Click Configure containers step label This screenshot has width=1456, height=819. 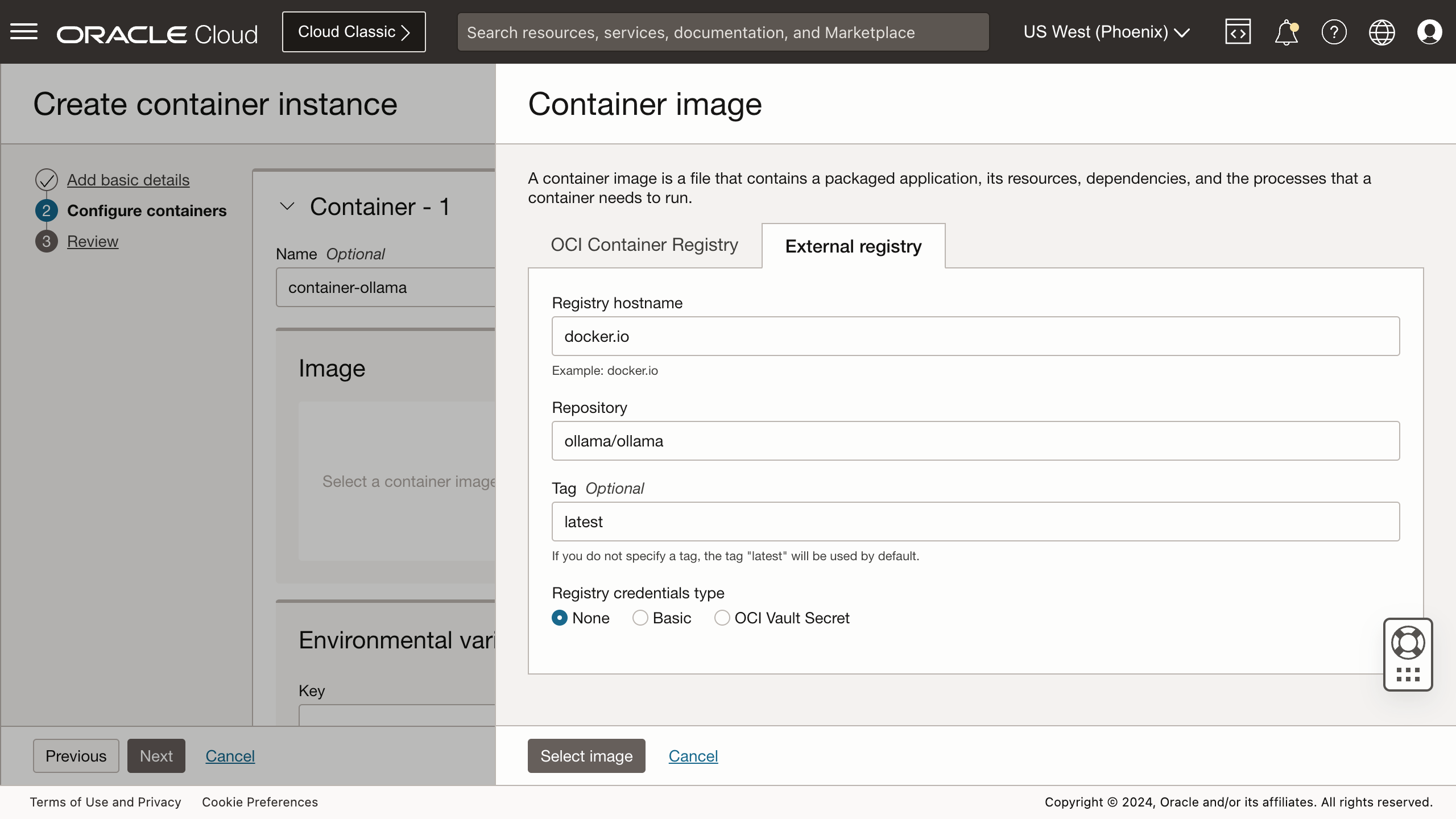click(x=147, y=210)
